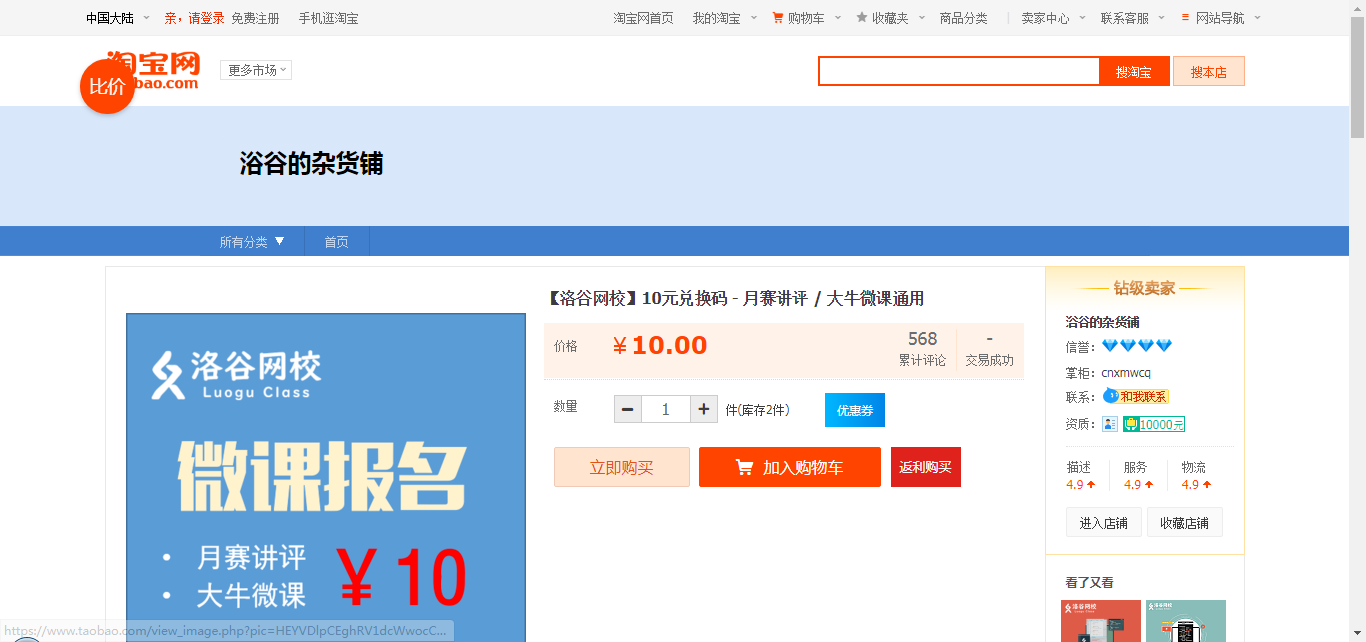Click the 进入店铺 button
The image size is (1366, 642).
(1104, 522)
